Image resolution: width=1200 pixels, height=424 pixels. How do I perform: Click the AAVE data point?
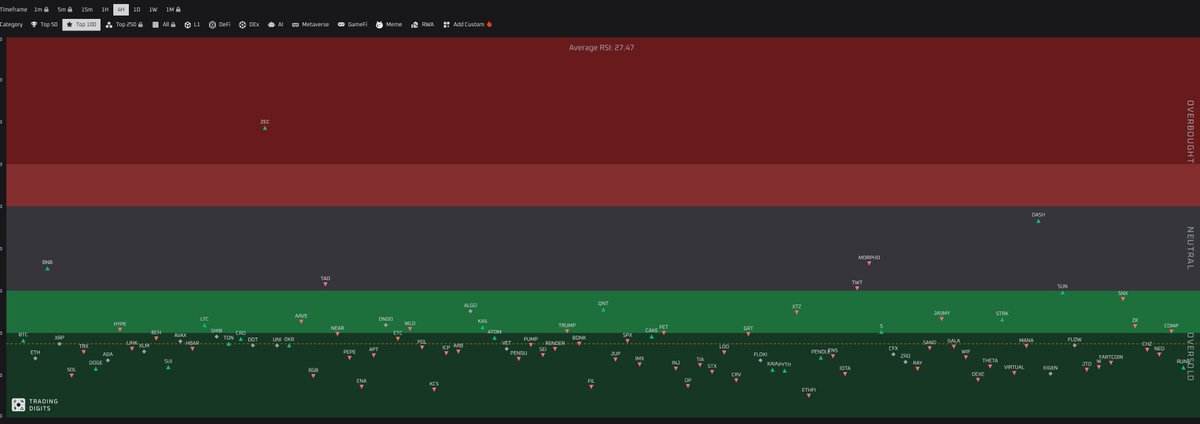(x=301, y=322)
